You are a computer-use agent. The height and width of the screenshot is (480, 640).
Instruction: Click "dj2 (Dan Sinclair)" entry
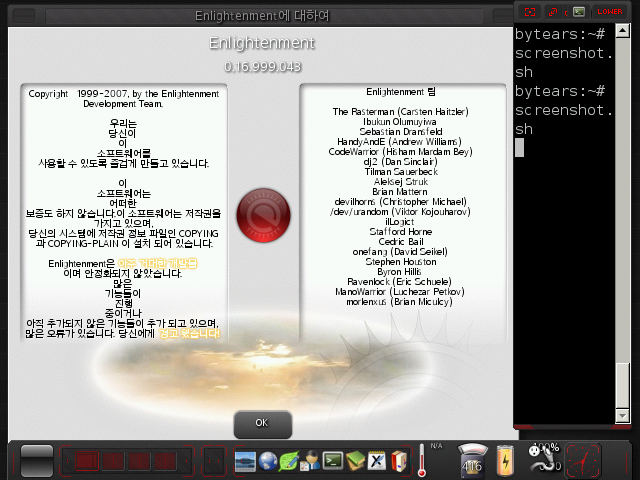pos(400,162)
